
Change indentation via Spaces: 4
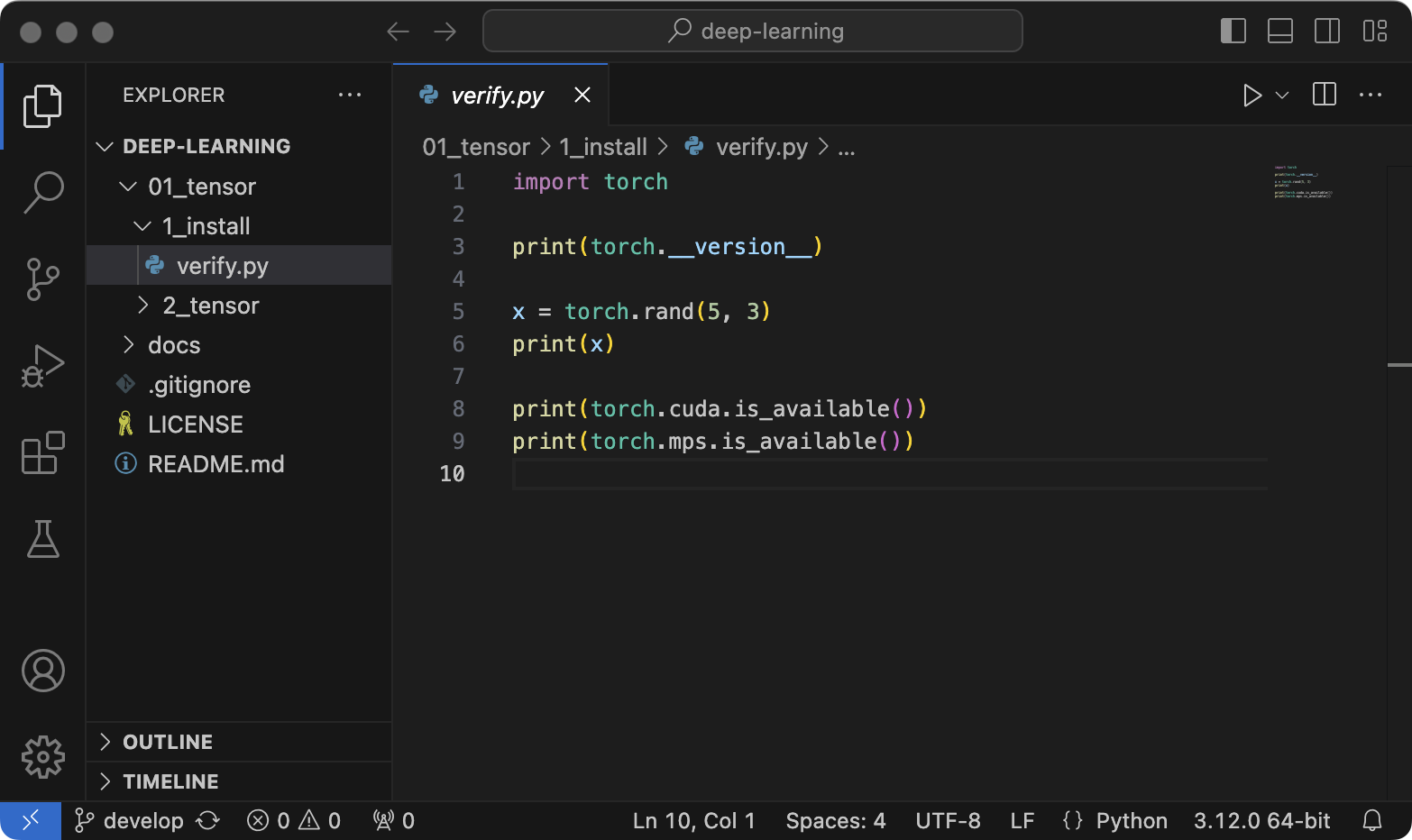[836, 820]
